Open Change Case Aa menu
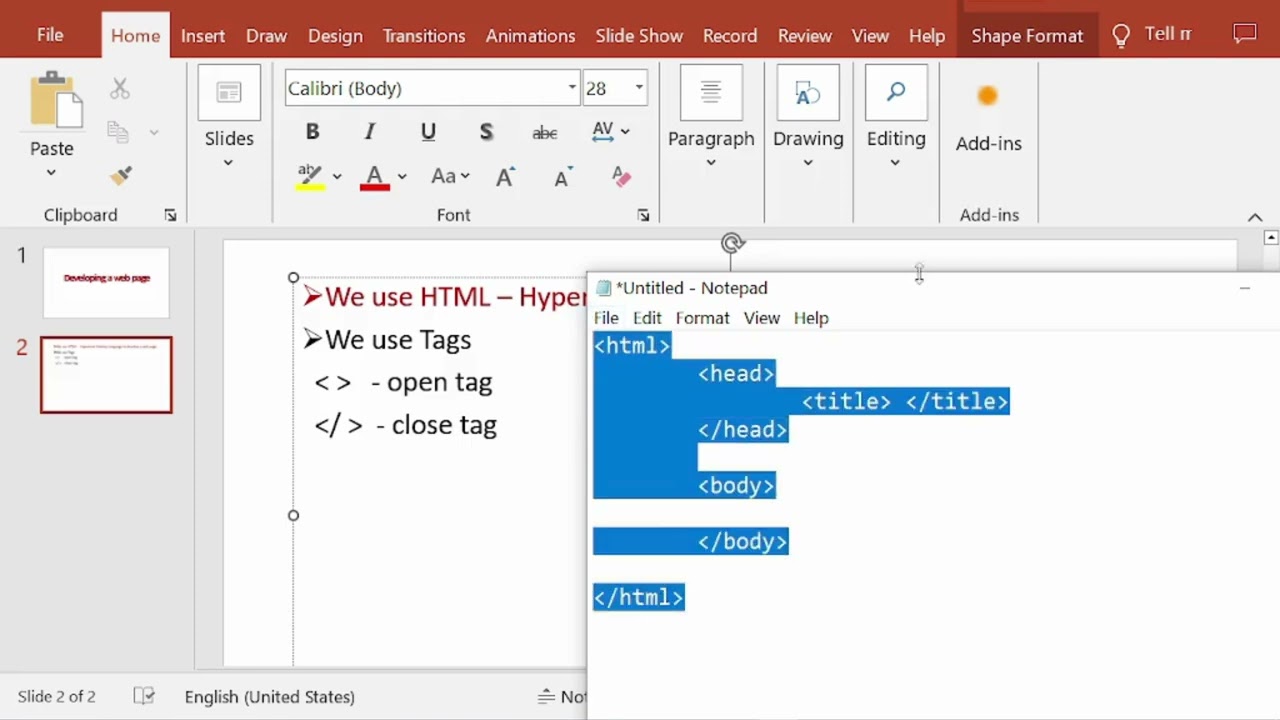 point(450,176)
